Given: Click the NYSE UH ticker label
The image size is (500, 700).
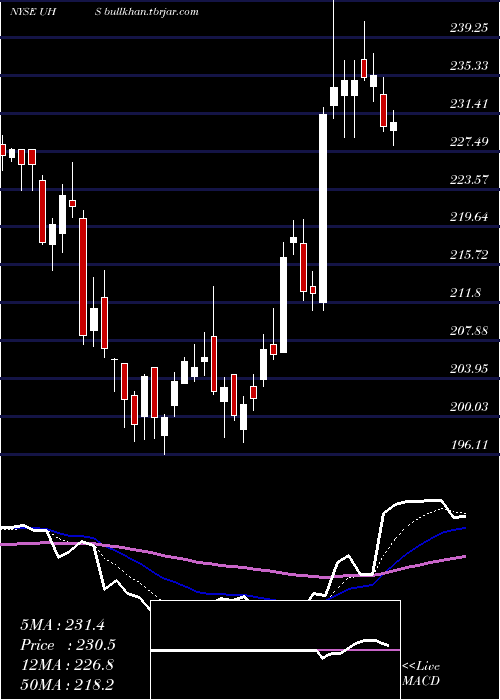Looking at the screenshot, I should coord(33,12).
